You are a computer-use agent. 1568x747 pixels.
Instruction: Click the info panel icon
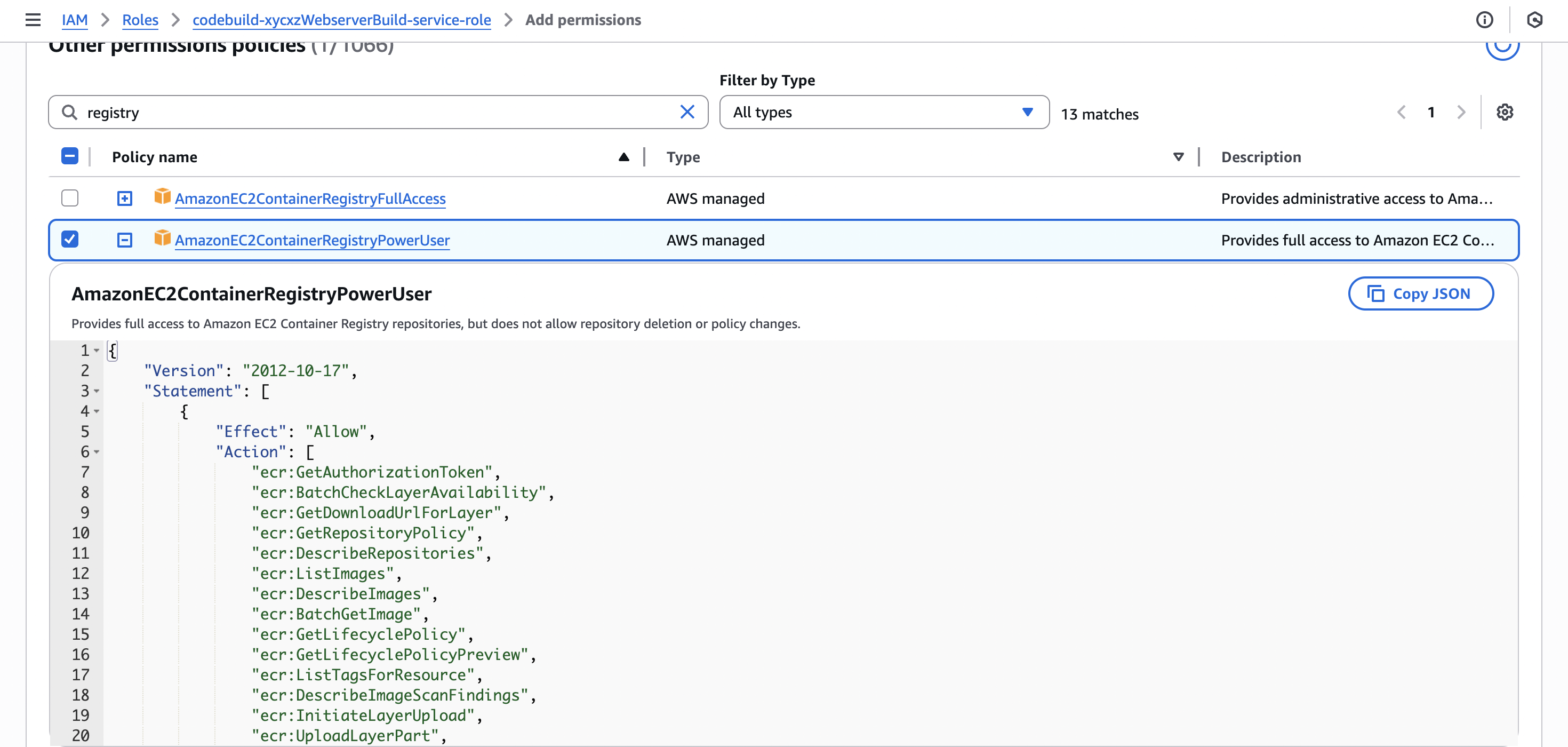[x=1484, y=20]
